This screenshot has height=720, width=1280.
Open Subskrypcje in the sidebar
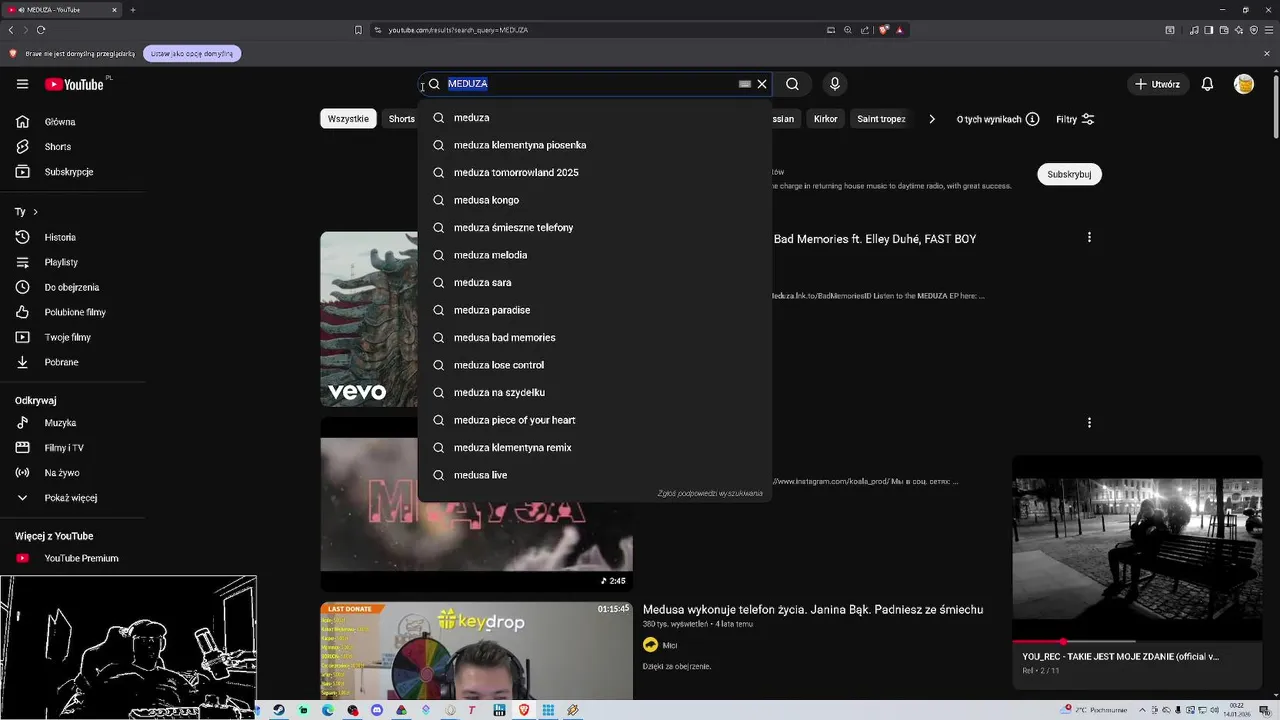click(72, 172)
